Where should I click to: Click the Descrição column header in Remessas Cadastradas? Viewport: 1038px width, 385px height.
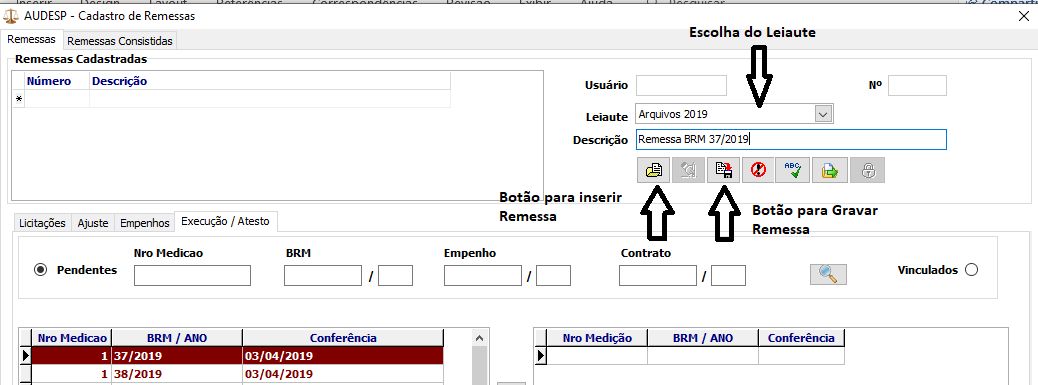pyautogui.click(x=269, y=81)
